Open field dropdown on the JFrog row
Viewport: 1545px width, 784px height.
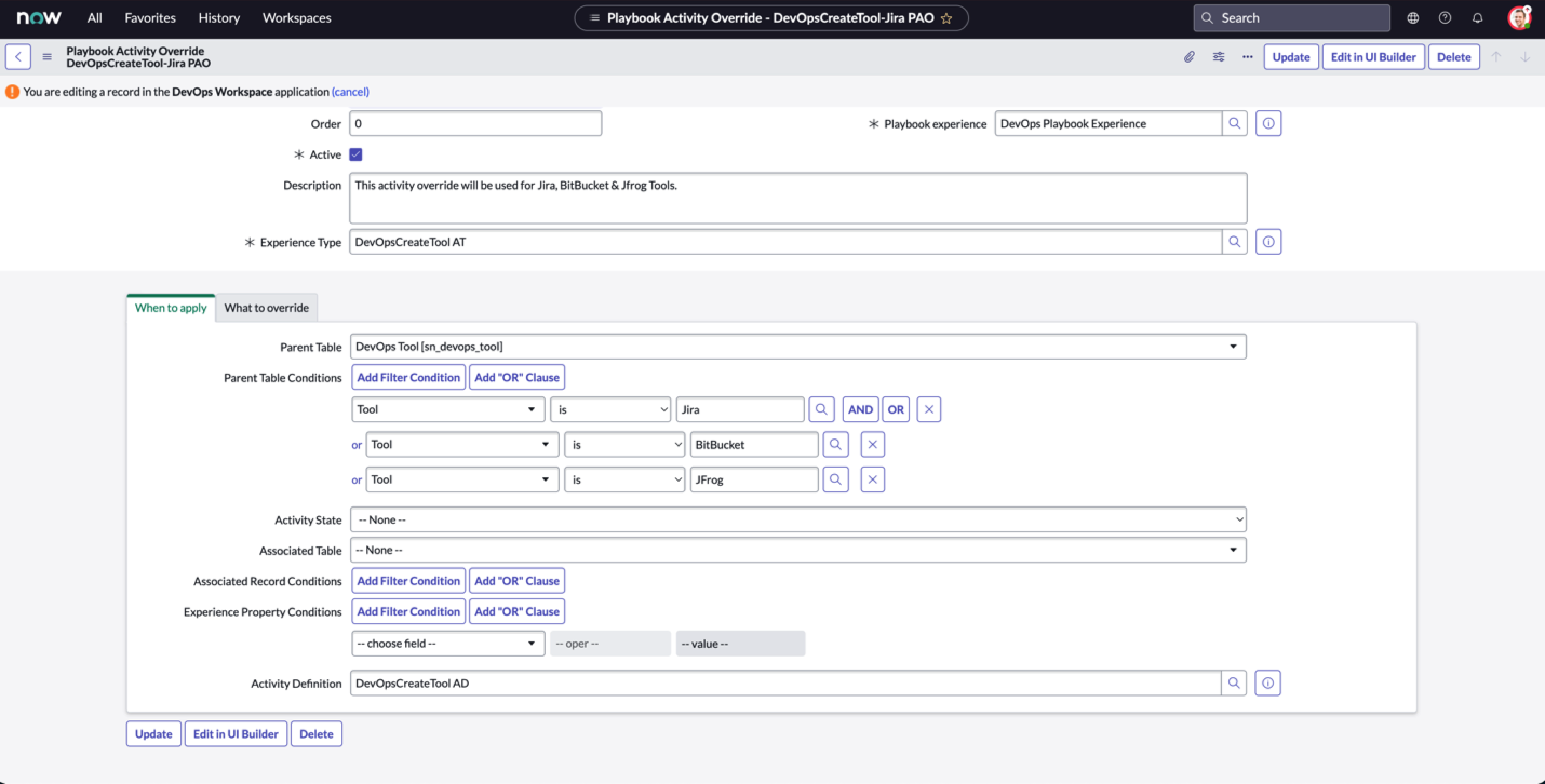point(462,479)
